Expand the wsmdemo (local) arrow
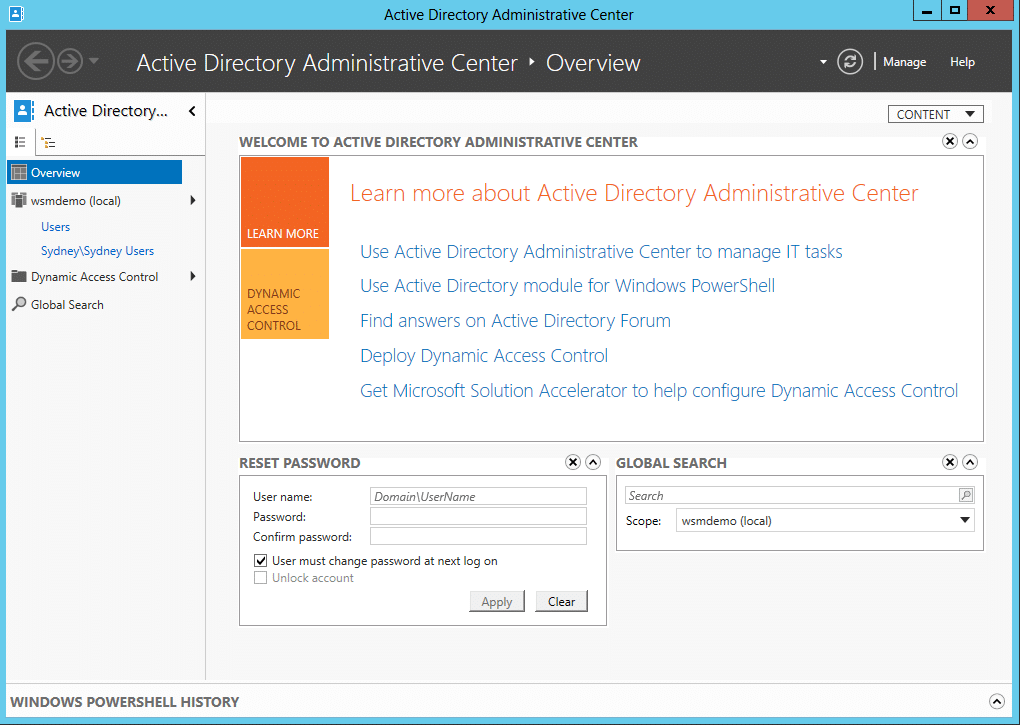The image size is (1020, 725). tap(193, 200)
